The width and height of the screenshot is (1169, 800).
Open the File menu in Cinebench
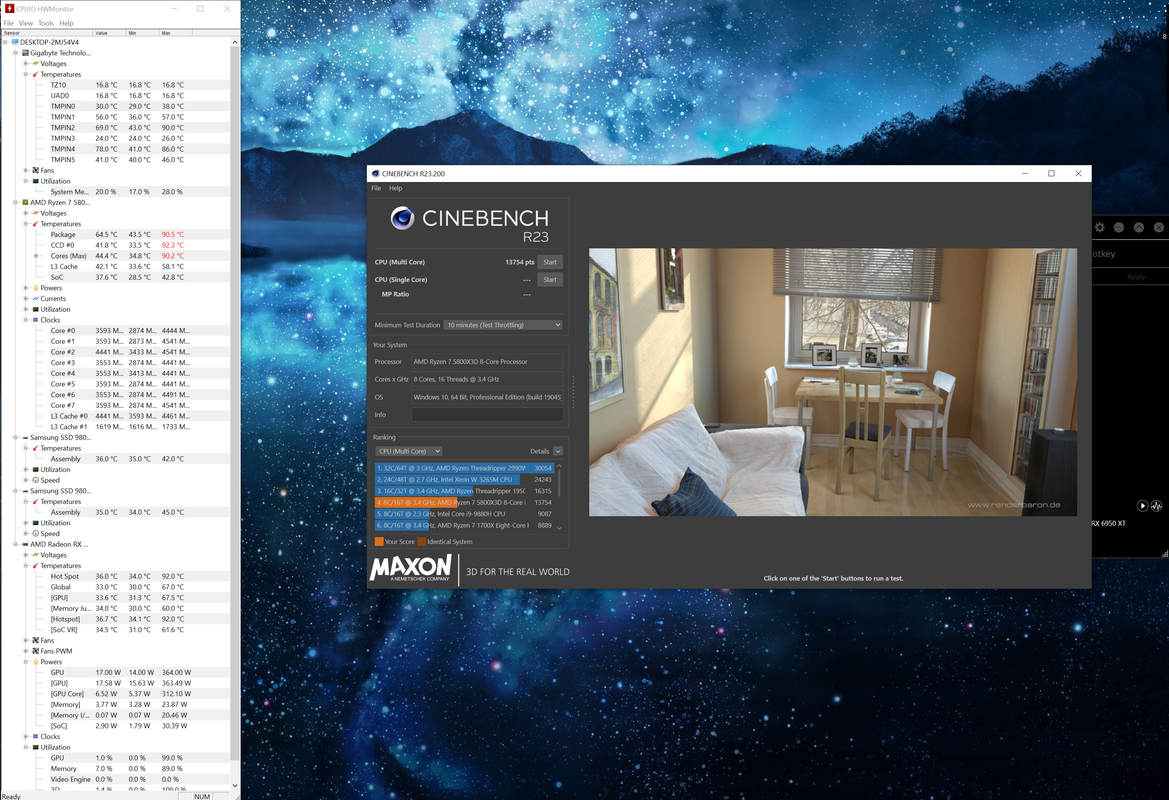point(376,188)
